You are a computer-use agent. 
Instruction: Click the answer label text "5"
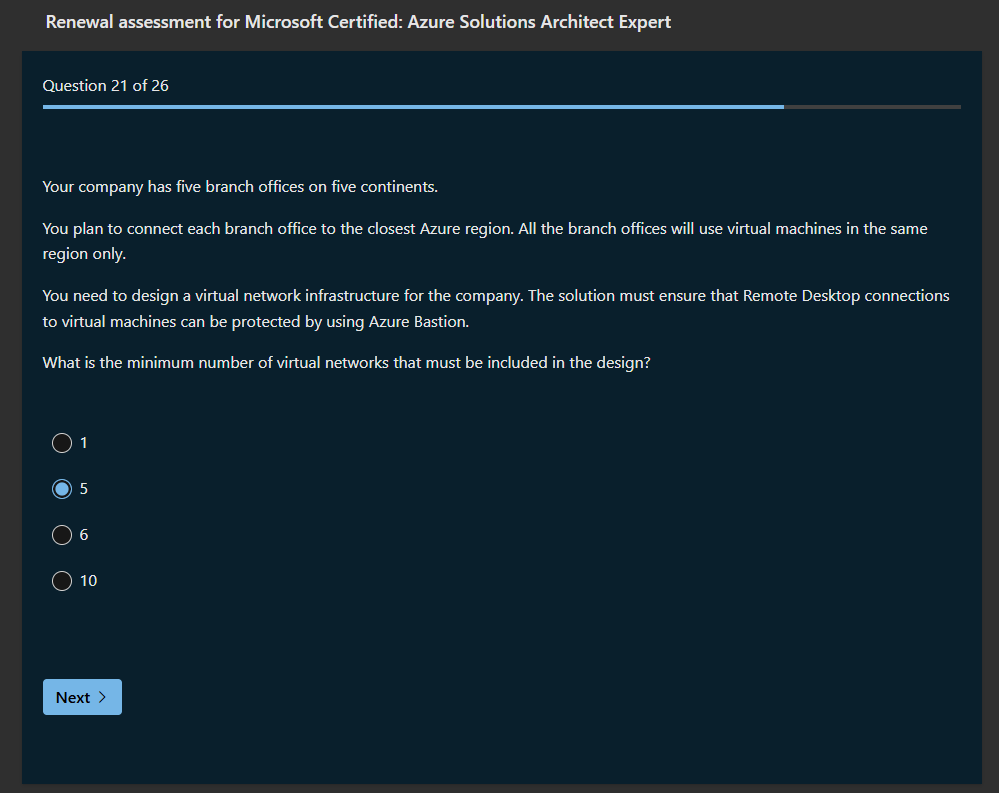(84, 489)
